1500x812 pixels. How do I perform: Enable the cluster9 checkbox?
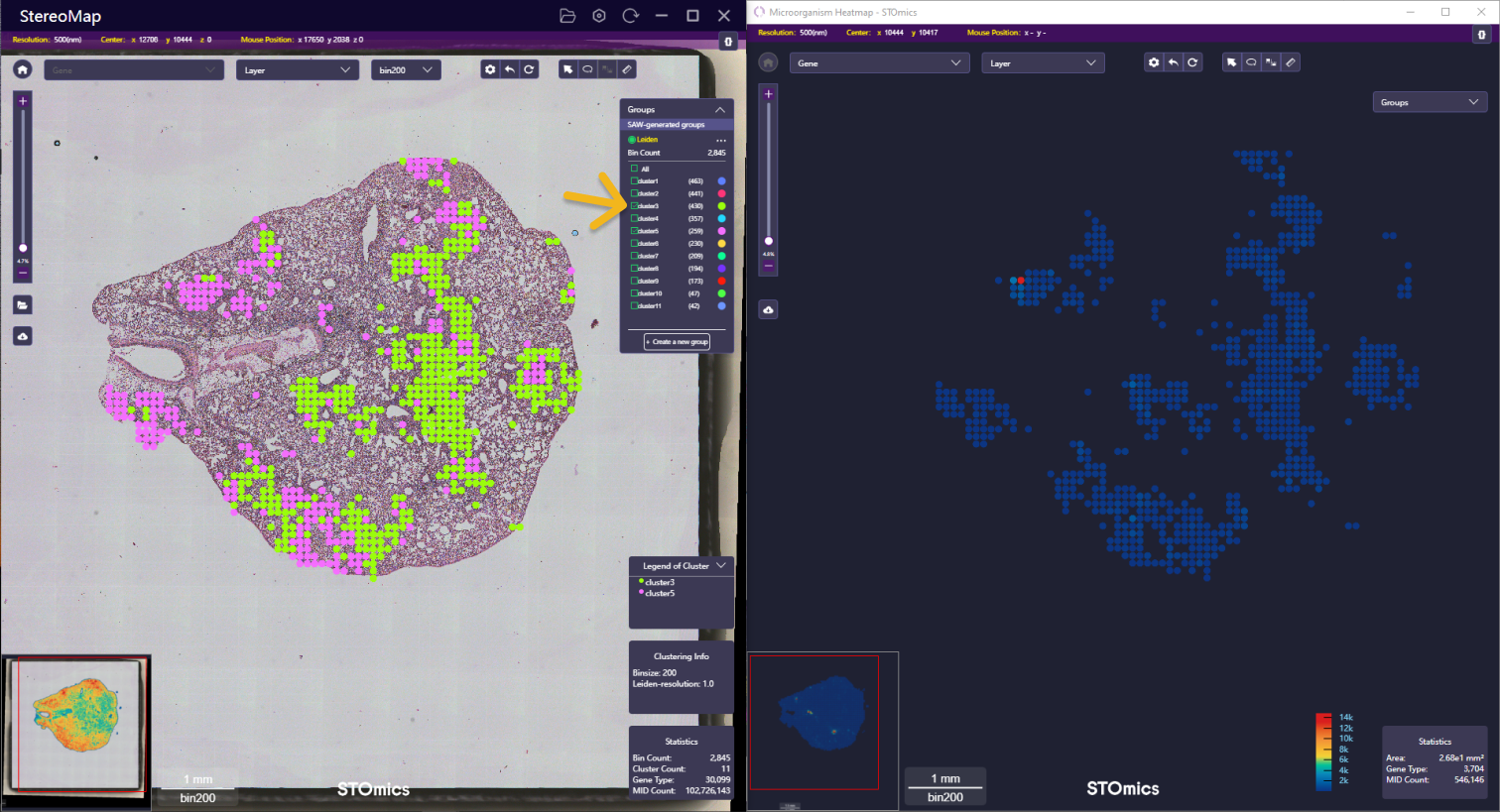pos(635,282)
